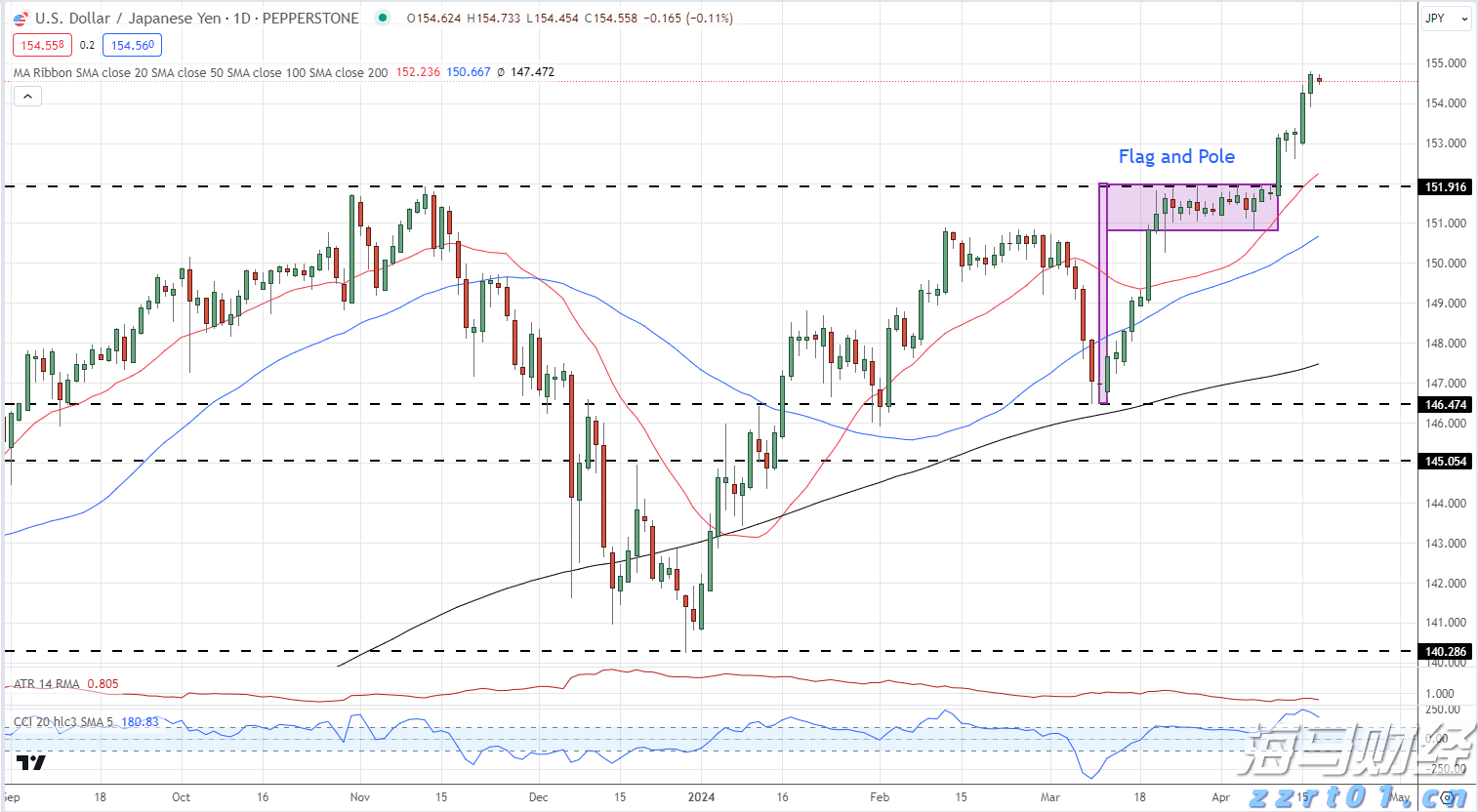Click the 145.054 price line label
This screenshot has width=1478, height=812.
tap(1446, 461)
